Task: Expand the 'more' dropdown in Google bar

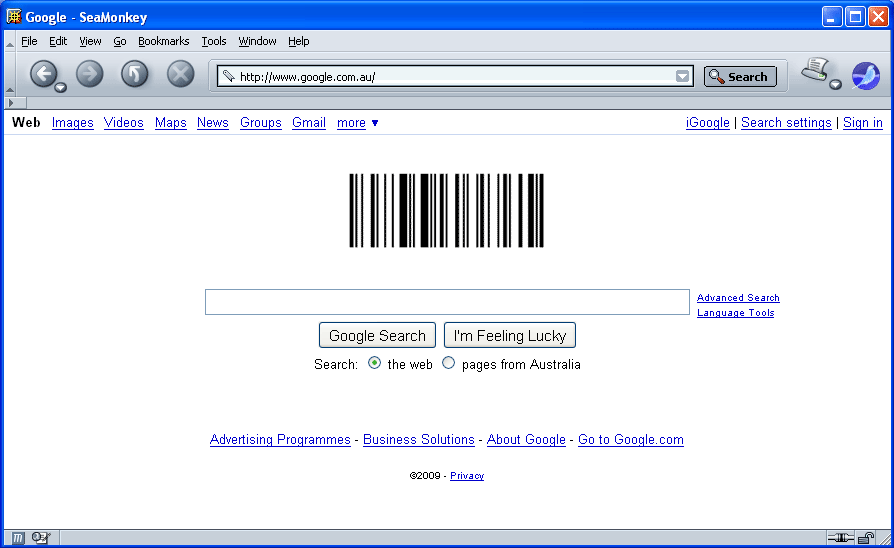Action: (357, 123)
